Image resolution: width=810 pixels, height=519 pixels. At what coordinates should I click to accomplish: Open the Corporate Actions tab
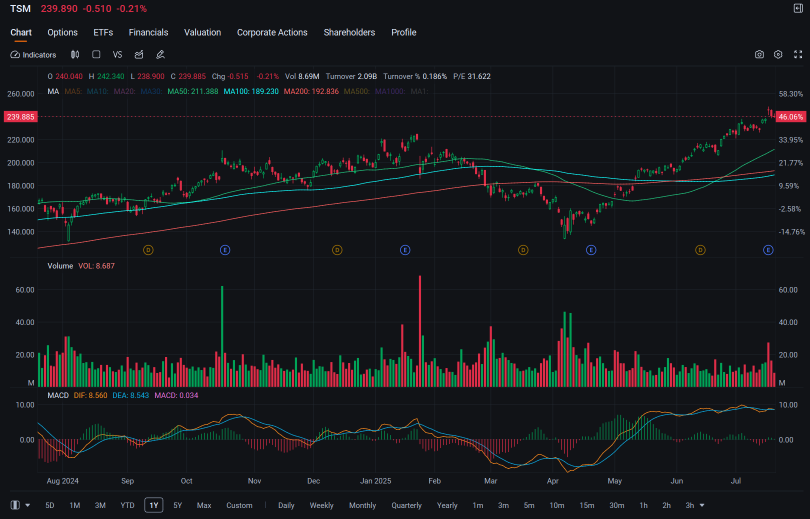click(272, 33)
